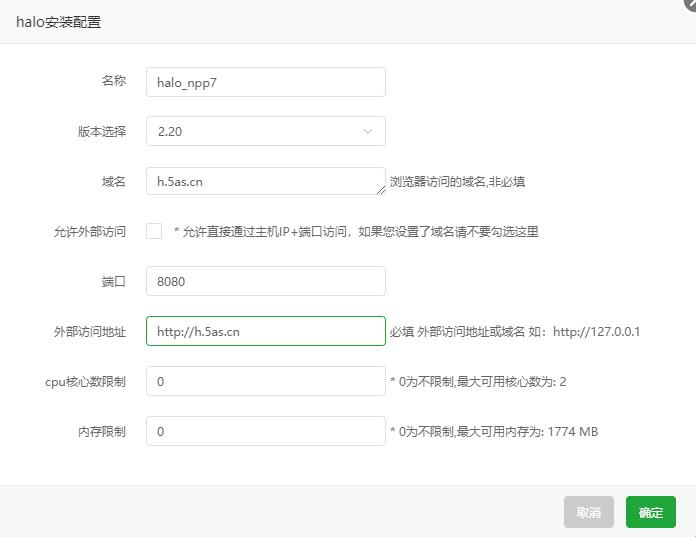Screen dimensions: 696x537
Task: Tick the 允许外部访问 checkbox
Action: [154, 231]
